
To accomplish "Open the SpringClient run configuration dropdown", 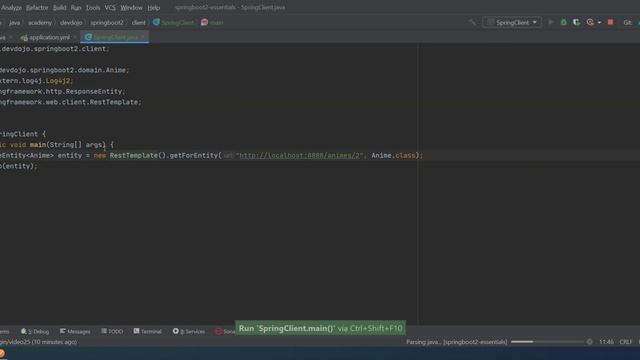I will [512, 22].
